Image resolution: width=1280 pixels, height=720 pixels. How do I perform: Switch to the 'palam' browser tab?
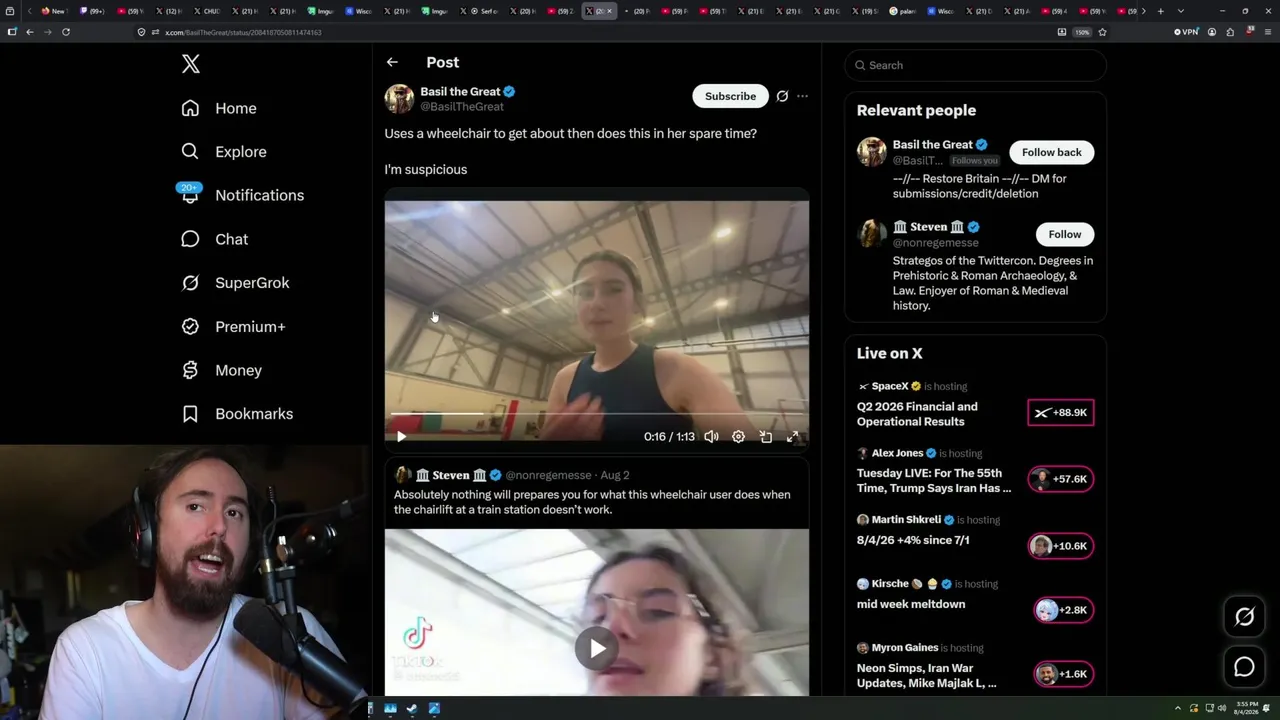[903, 11]
